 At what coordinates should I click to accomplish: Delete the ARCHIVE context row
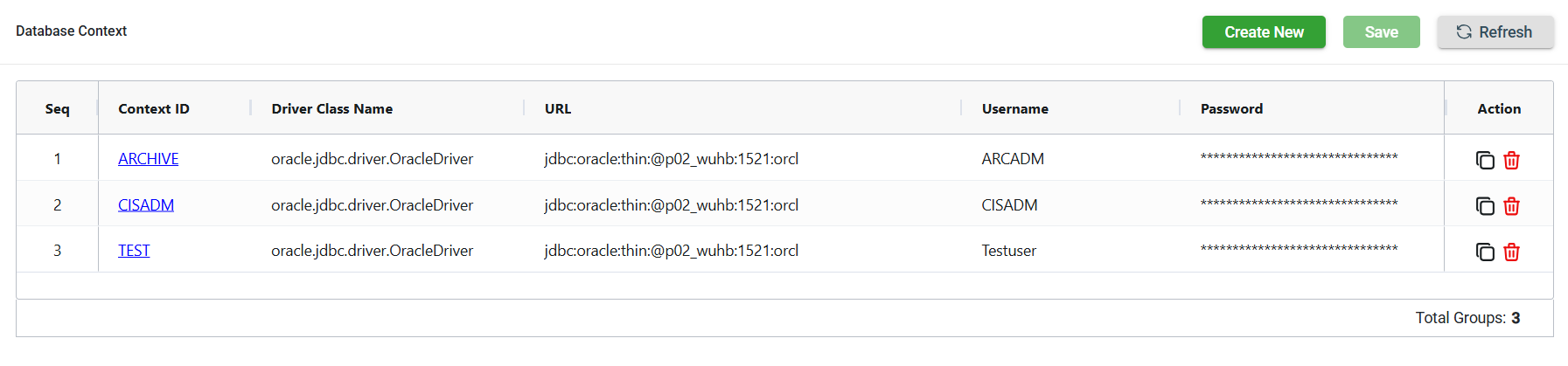(1511, 160)
